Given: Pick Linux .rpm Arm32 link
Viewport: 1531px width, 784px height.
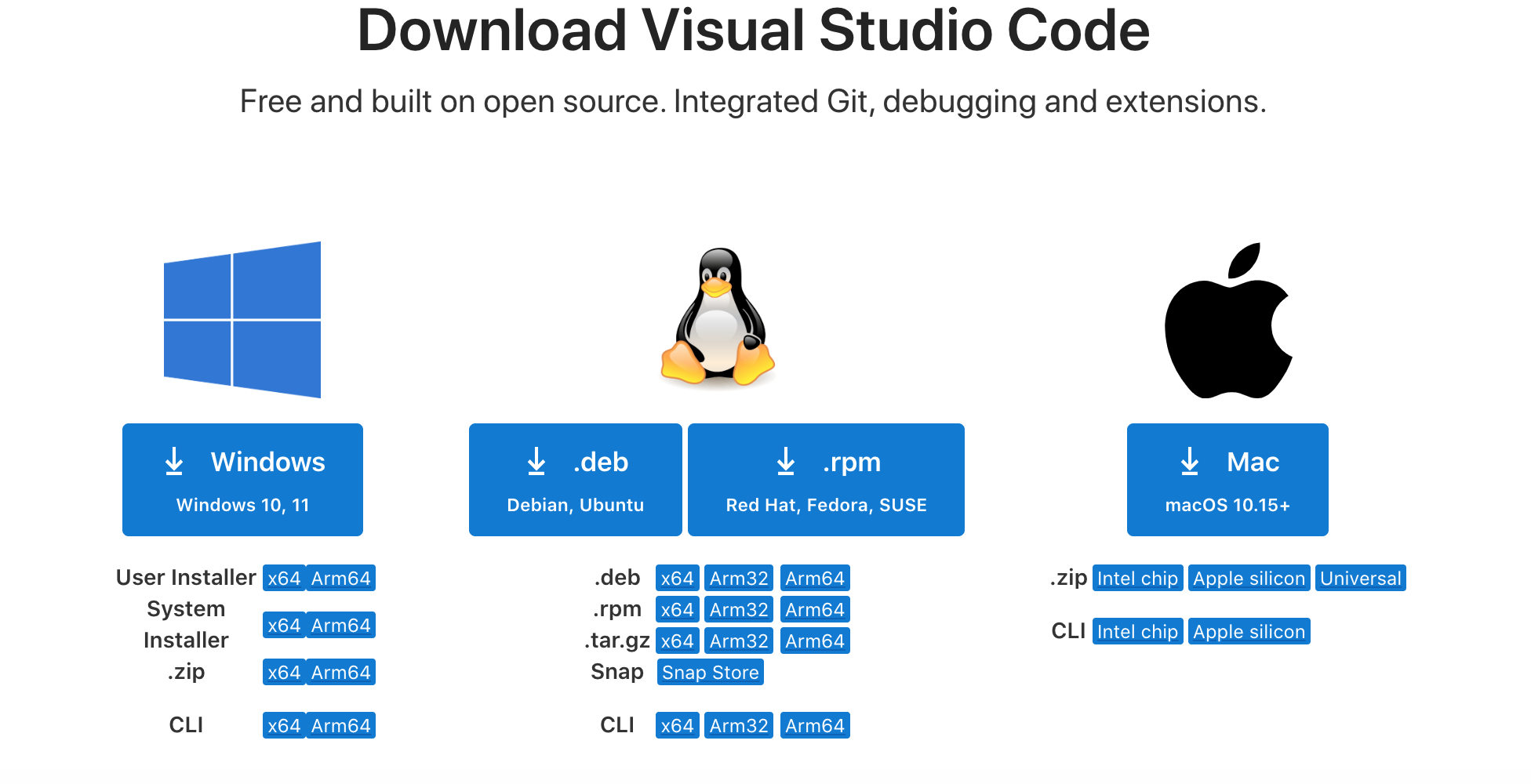Looking at the screenshot, I should point(739,609).
